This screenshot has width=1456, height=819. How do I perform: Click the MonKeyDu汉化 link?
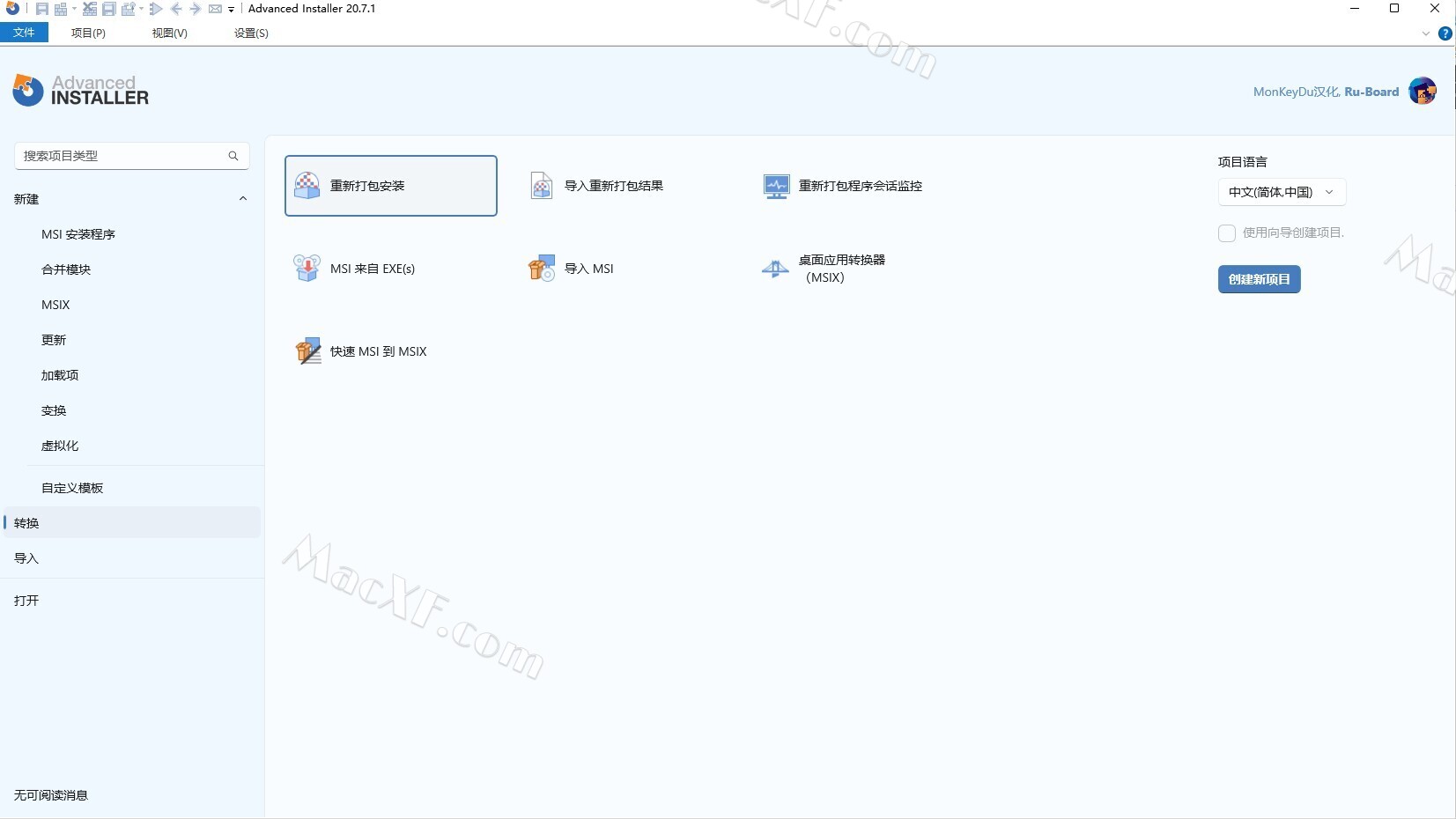[x=1297, y=92]
